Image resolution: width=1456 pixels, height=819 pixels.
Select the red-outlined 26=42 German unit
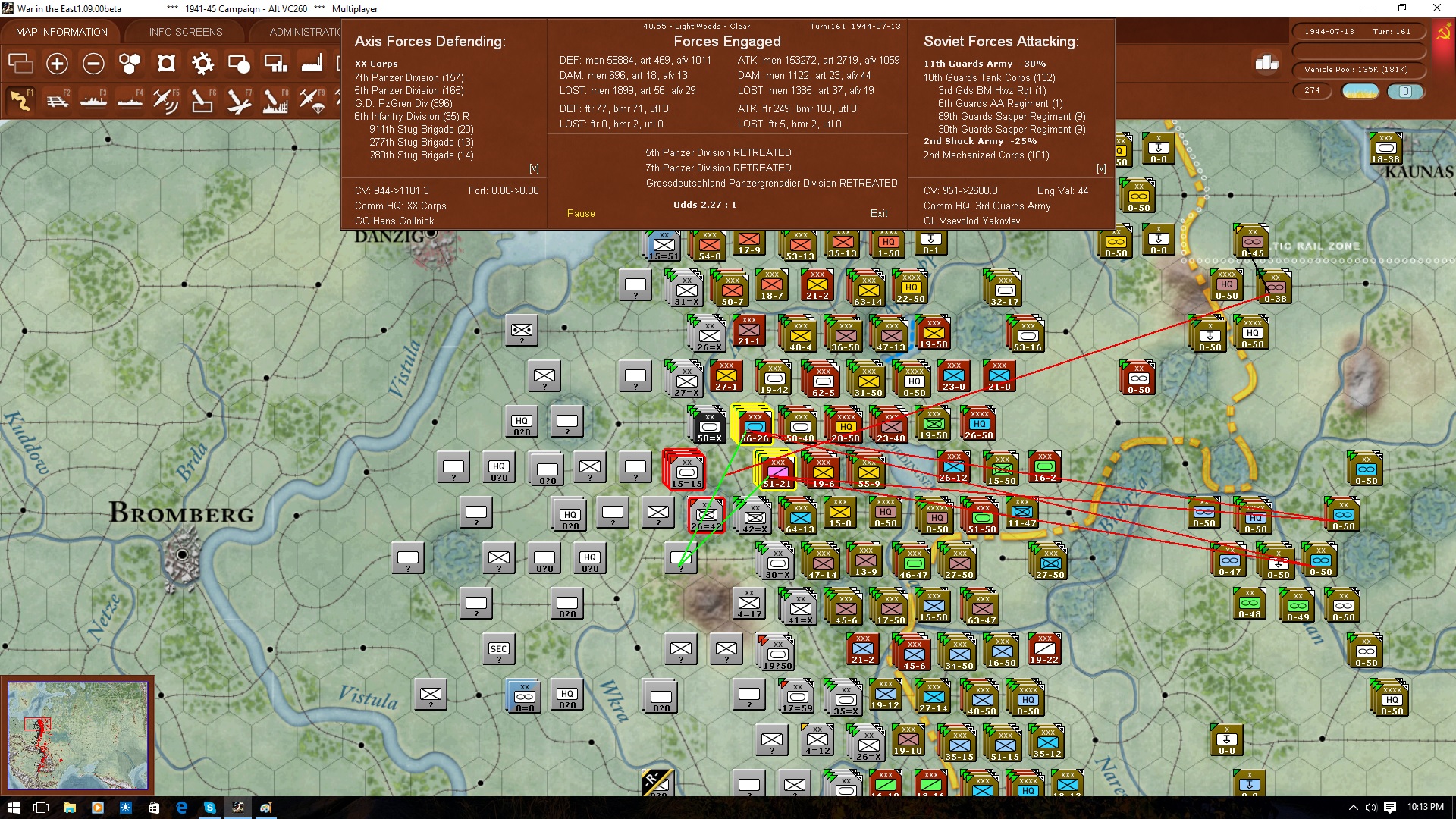coord(706,516)
